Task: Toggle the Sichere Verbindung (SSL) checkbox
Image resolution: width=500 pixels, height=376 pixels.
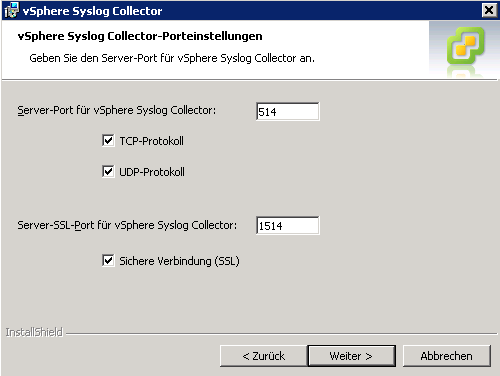Action: point(108,260)
